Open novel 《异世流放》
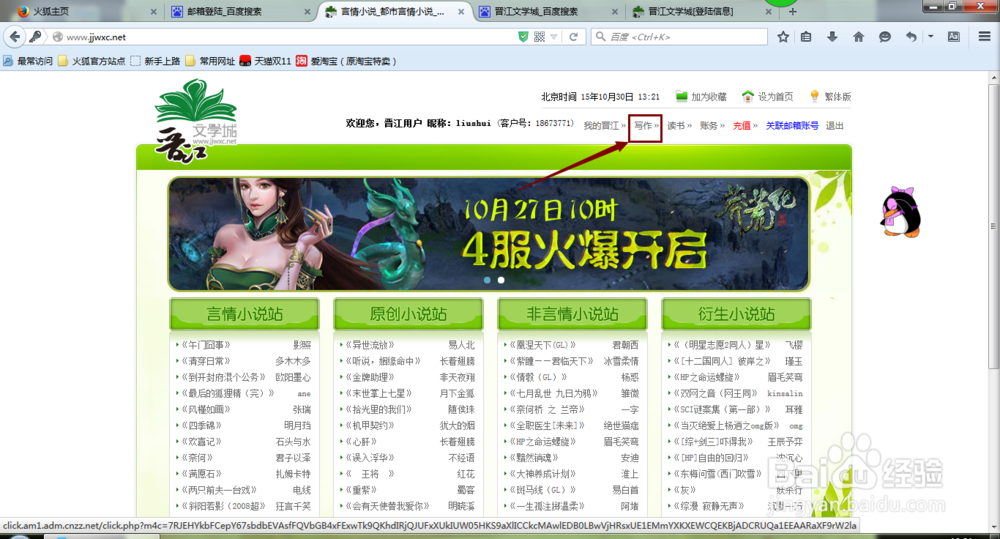 370,345
